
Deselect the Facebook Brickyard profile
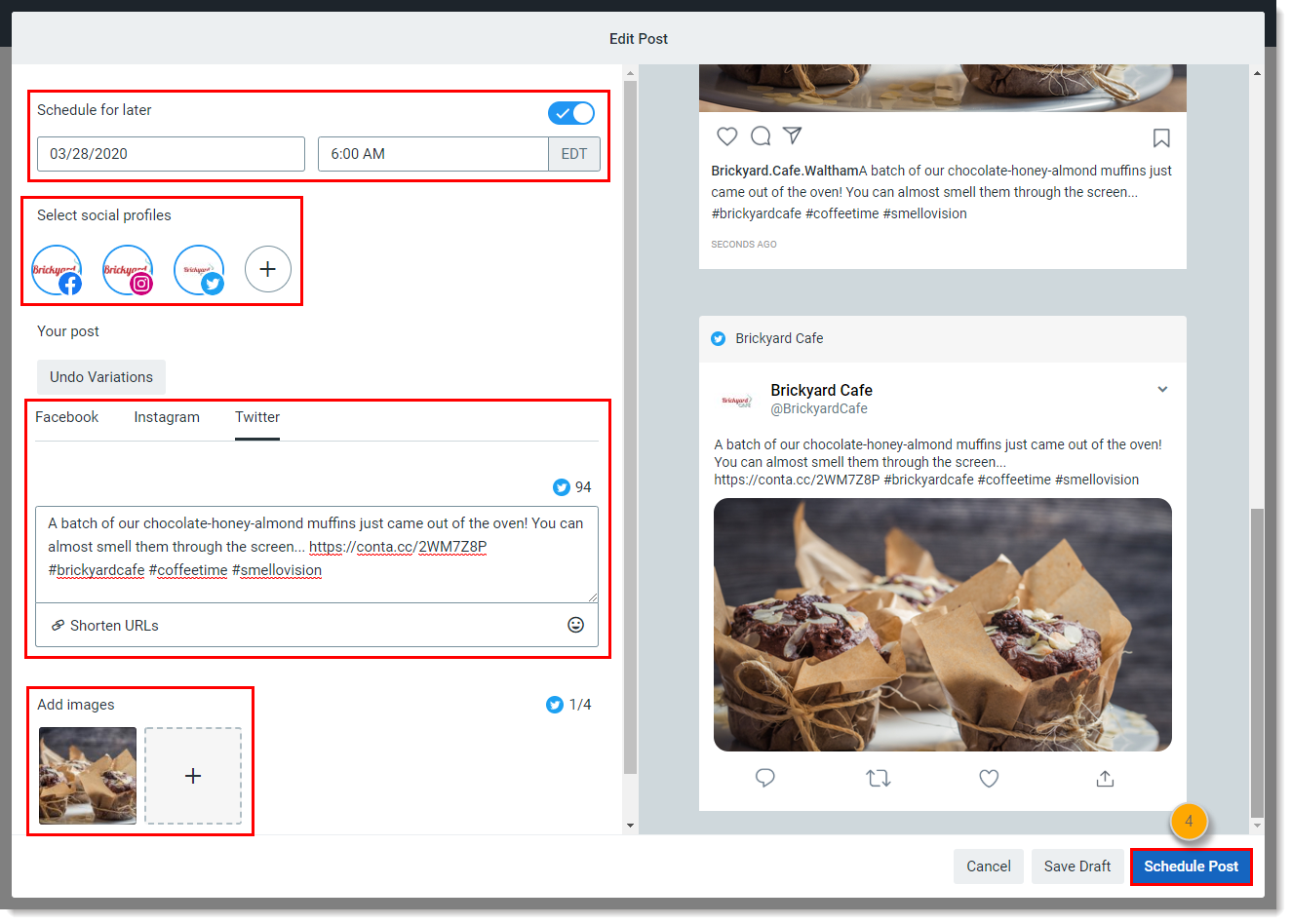pyautogui.click(x=57, y=269)
